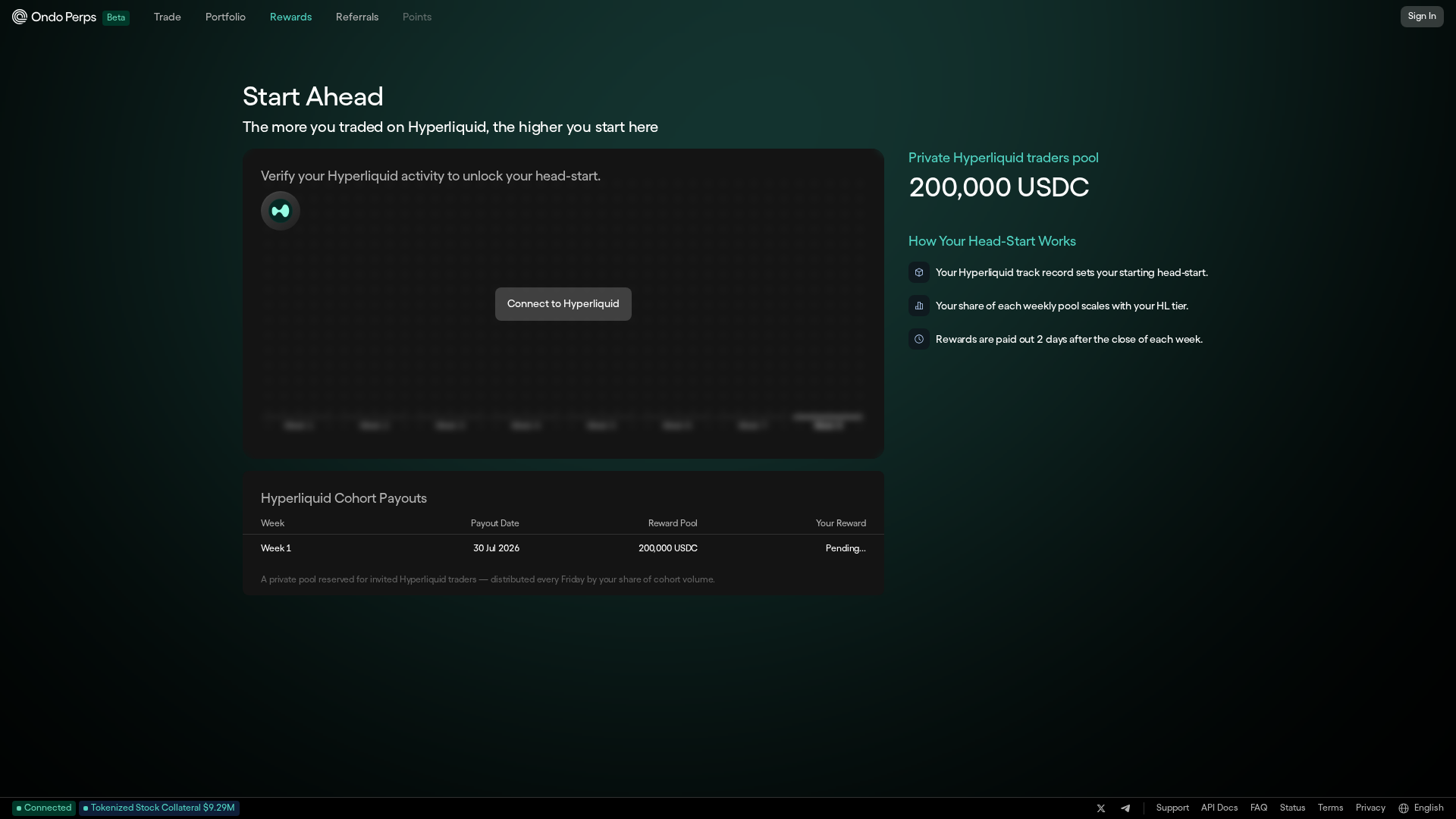
Task: Open the Portfolio tab
Action: click(x=225, y=17)
